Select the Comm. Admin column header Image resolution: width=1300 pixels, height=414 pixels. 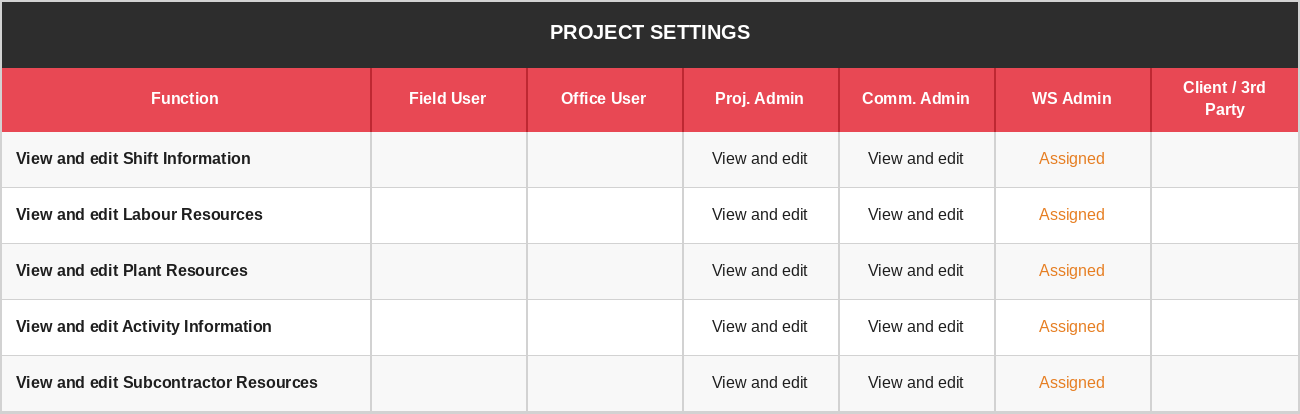click(x=915, y=99)
